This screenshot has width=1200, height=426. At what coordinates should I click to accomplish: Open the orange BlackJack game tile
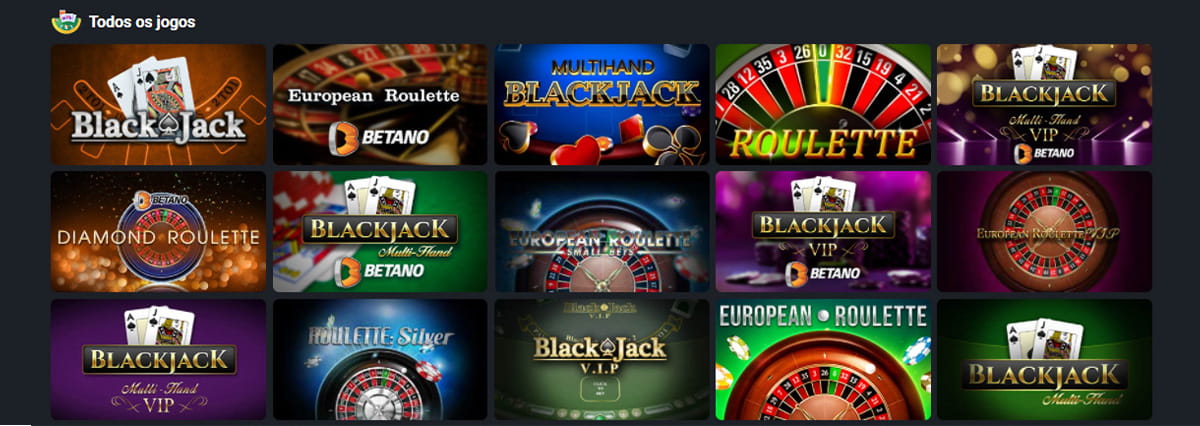click(x=158, y=104)
